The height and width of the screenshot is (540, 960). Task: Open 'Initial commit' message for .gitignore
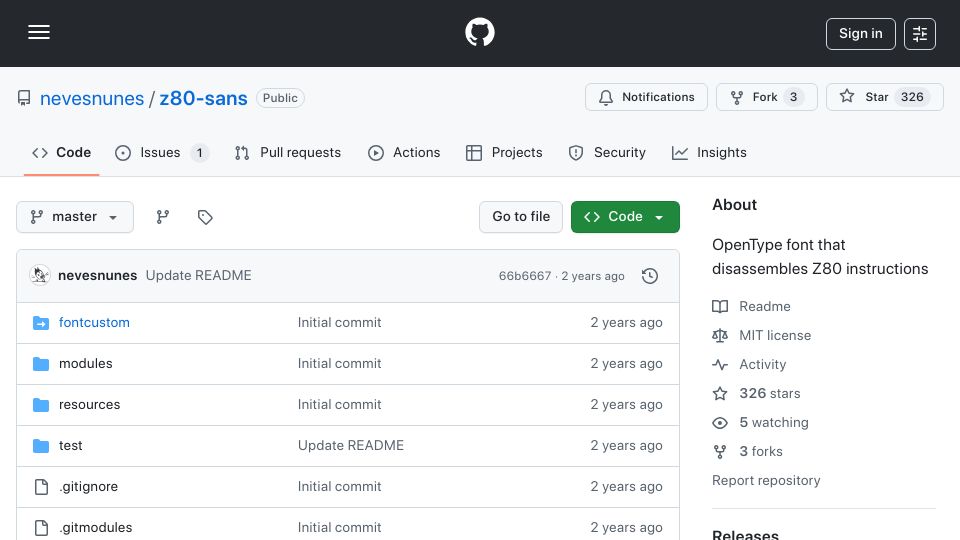(x=339, y=487)
